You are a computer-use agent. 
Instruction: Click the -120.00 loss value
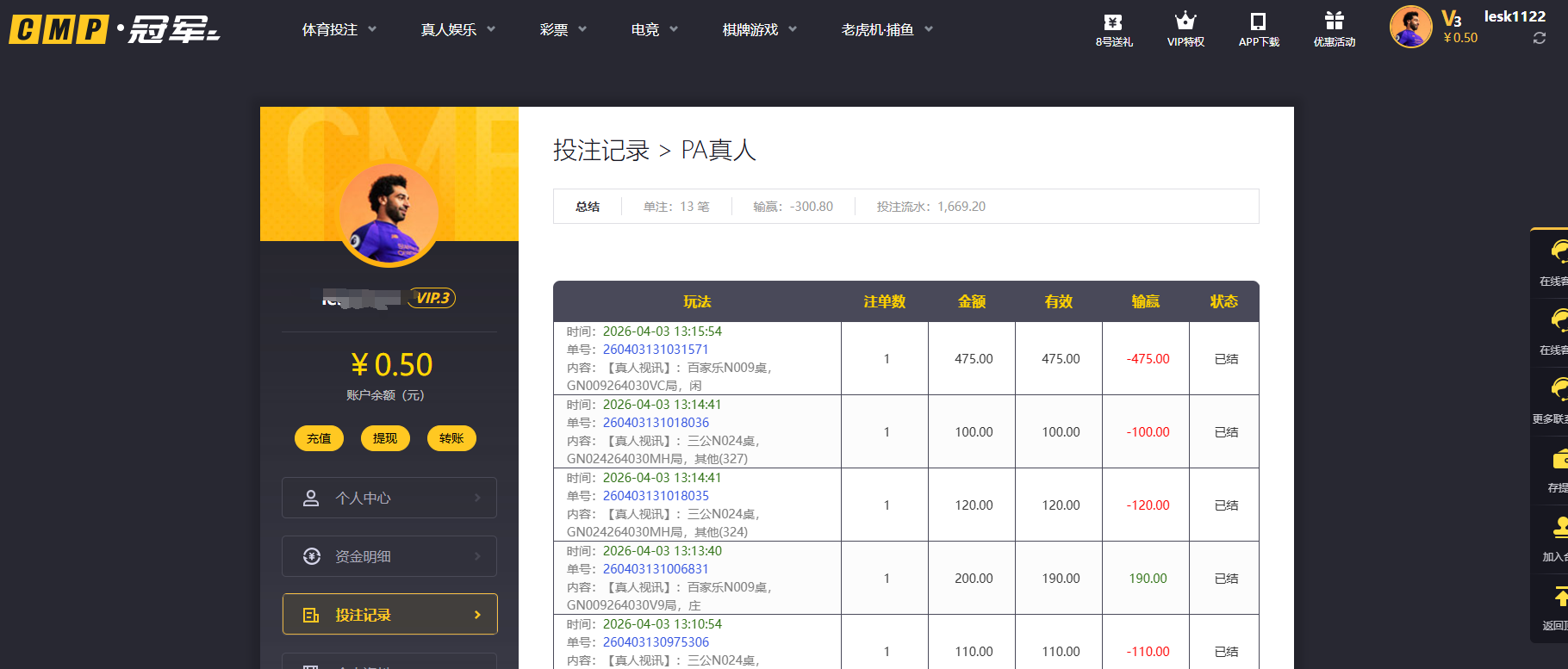(1148, 505)
